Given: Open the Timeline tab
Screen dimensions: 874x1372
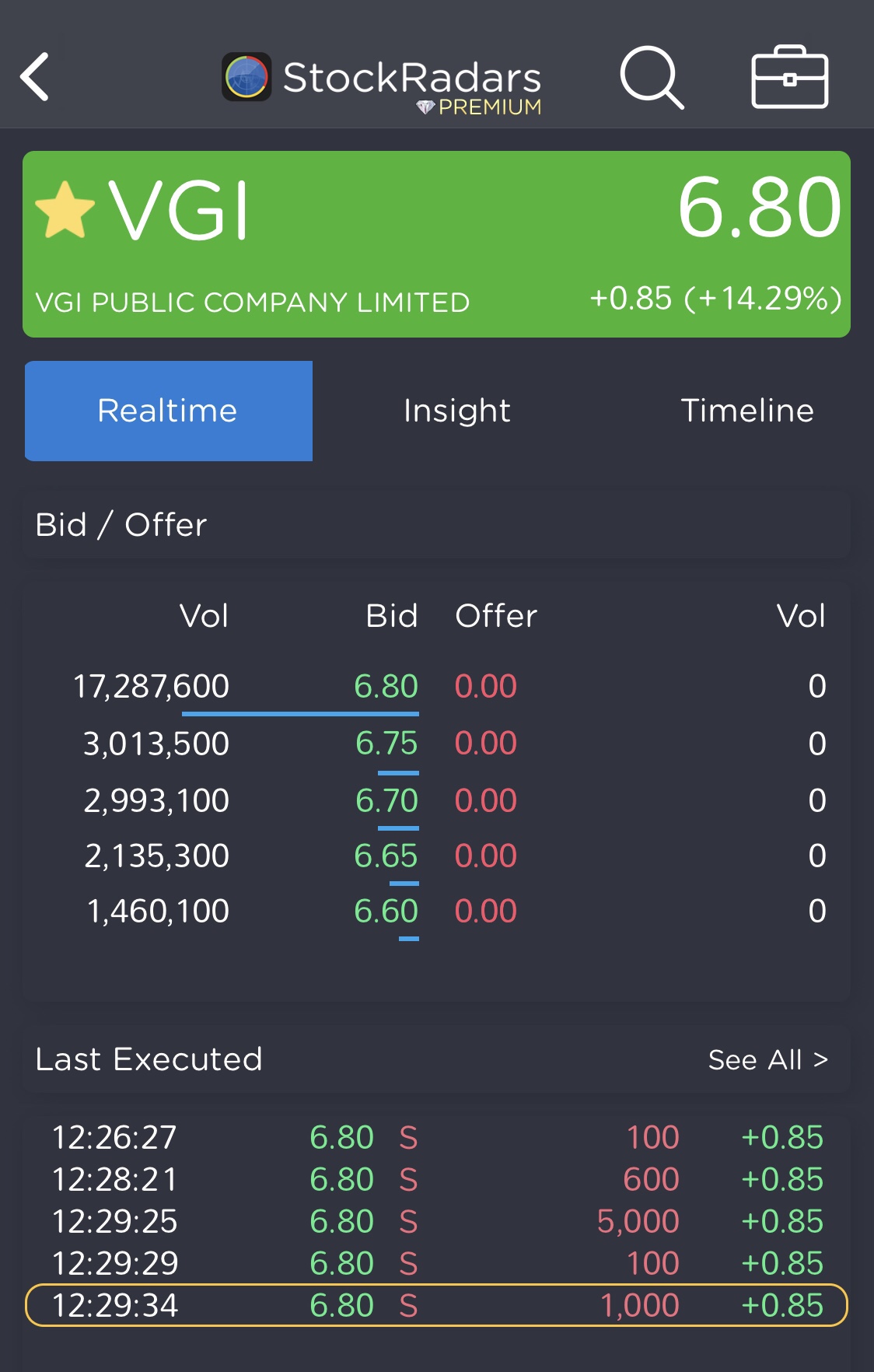Looking at the screenshot, I should tap(746, 411).
